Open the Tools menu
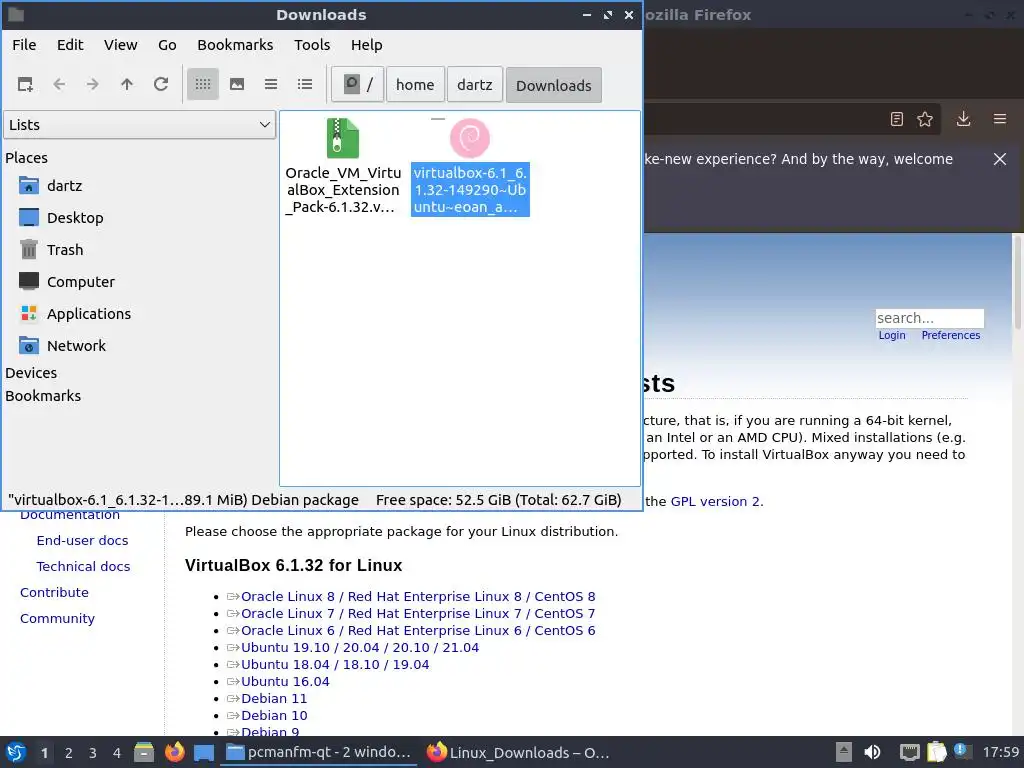The height and width of the screenshot is (768, 1024). [312, 45]
